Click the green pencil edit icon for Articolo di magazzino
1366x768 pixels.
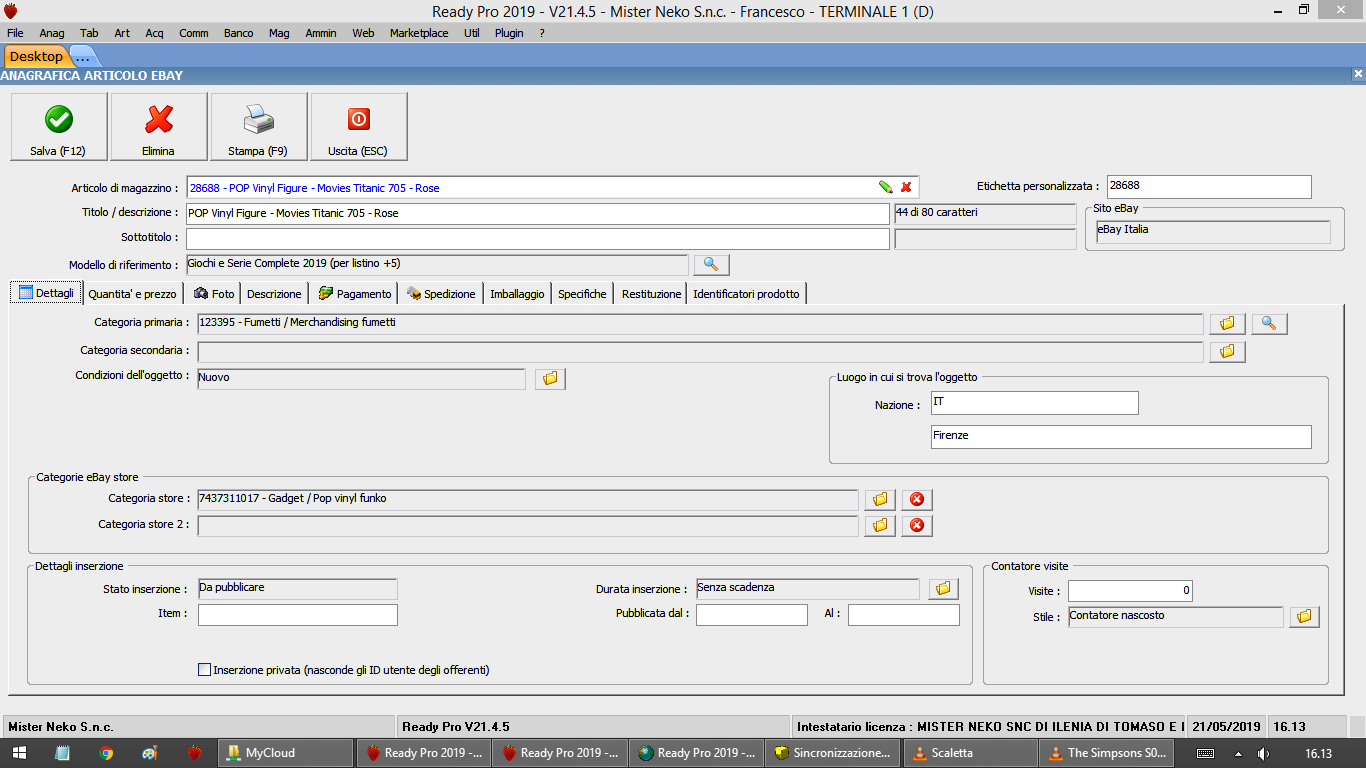pos(885,187)
